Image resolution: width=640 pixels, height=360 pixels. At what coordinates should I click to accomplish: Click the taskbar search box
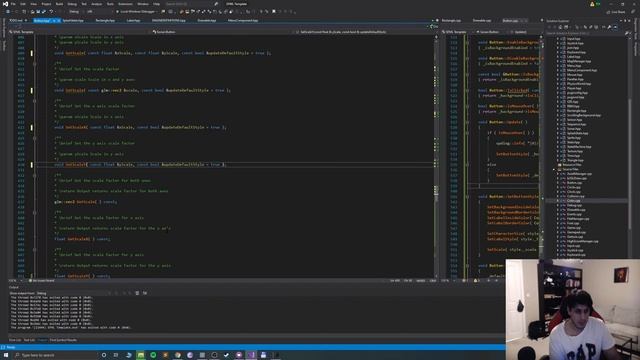pyautogui.click(x=55, y=355)
